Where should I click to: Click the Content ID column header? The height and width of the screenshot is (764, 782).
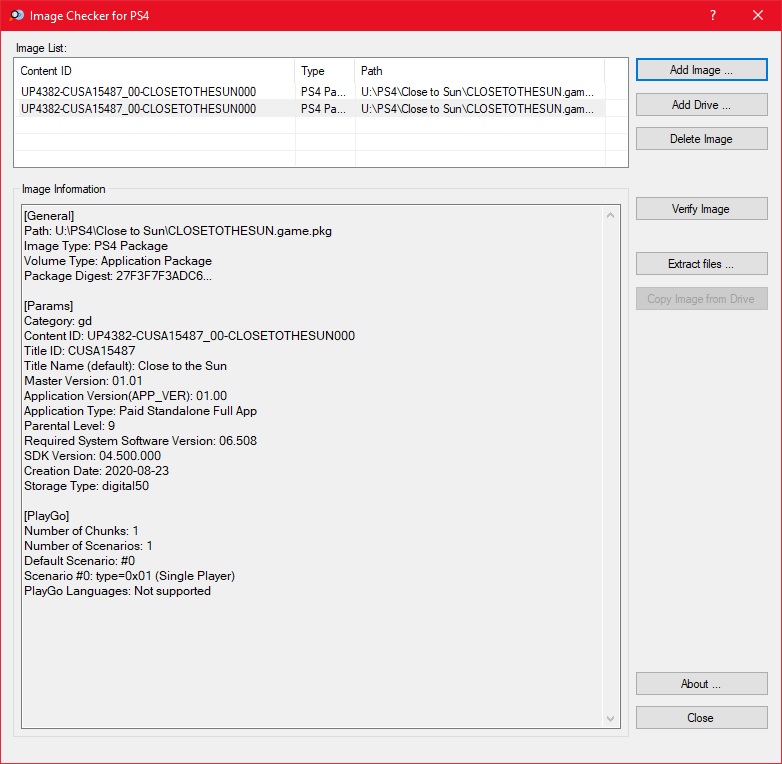point(155,71)
